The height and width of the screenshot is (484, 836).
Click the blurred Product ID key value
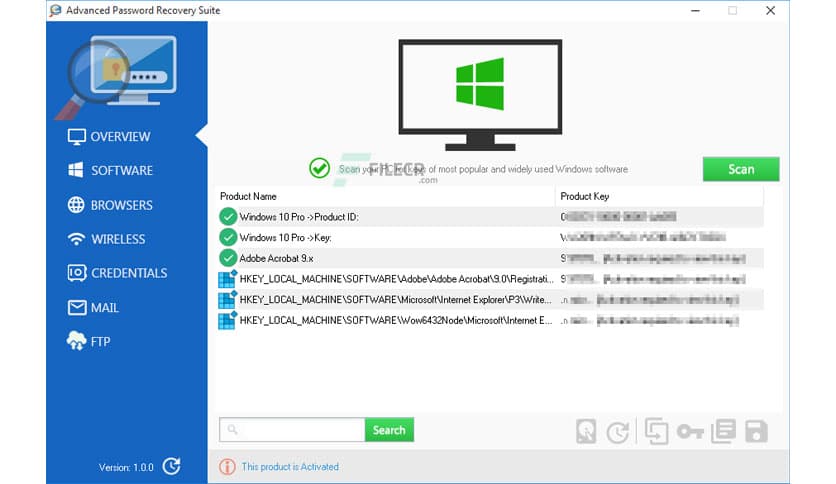click(618, 216)
